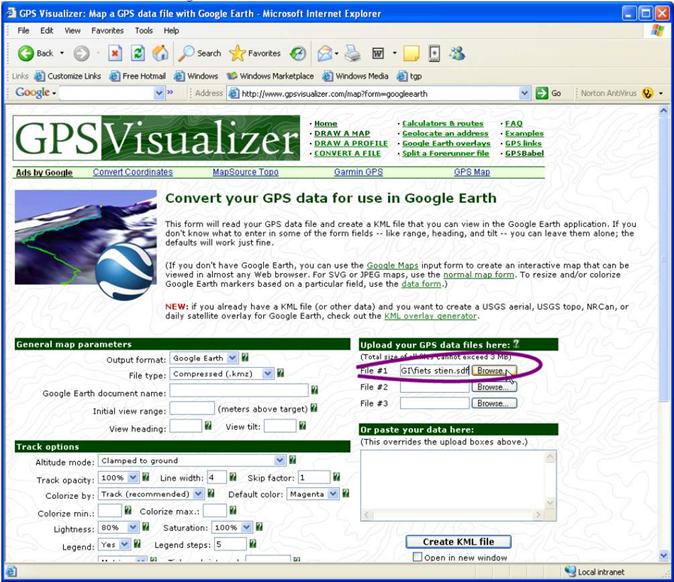Click the Legend steps input field
This screenshot has width=674, height=582.
(230, 545)
